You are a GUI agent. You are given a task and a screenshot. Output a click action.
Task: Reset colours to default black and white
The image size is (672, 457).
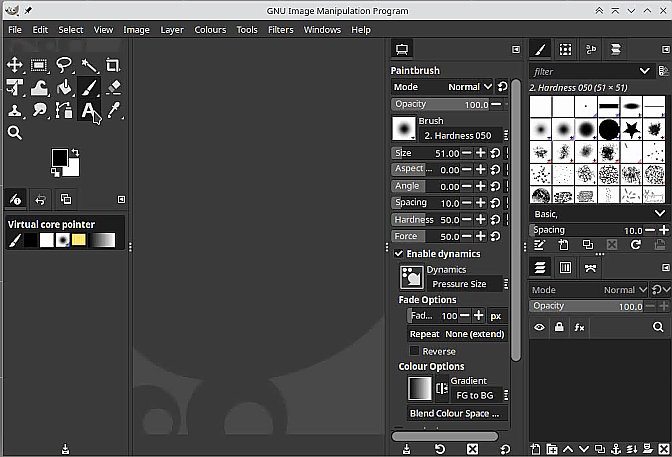tap(55, 172)
